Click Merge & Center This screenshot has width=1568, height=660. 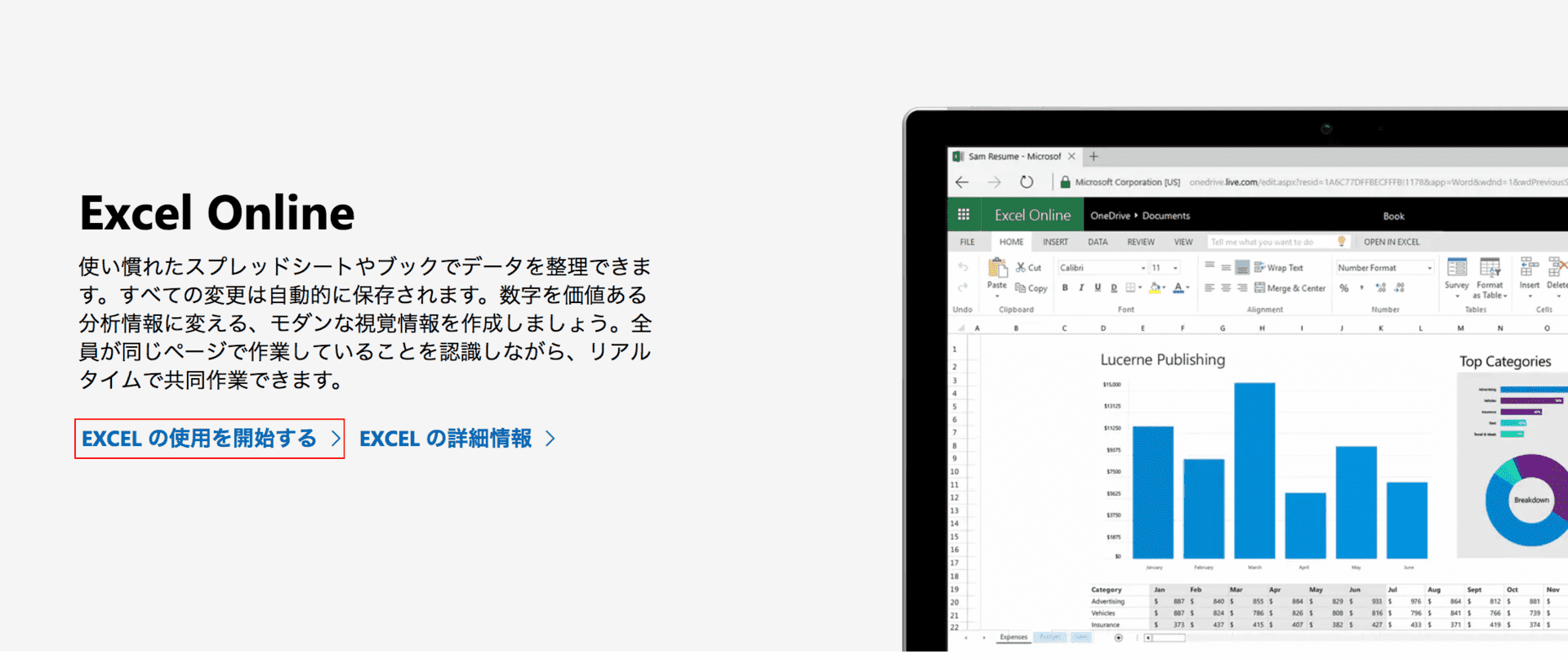1290,288
